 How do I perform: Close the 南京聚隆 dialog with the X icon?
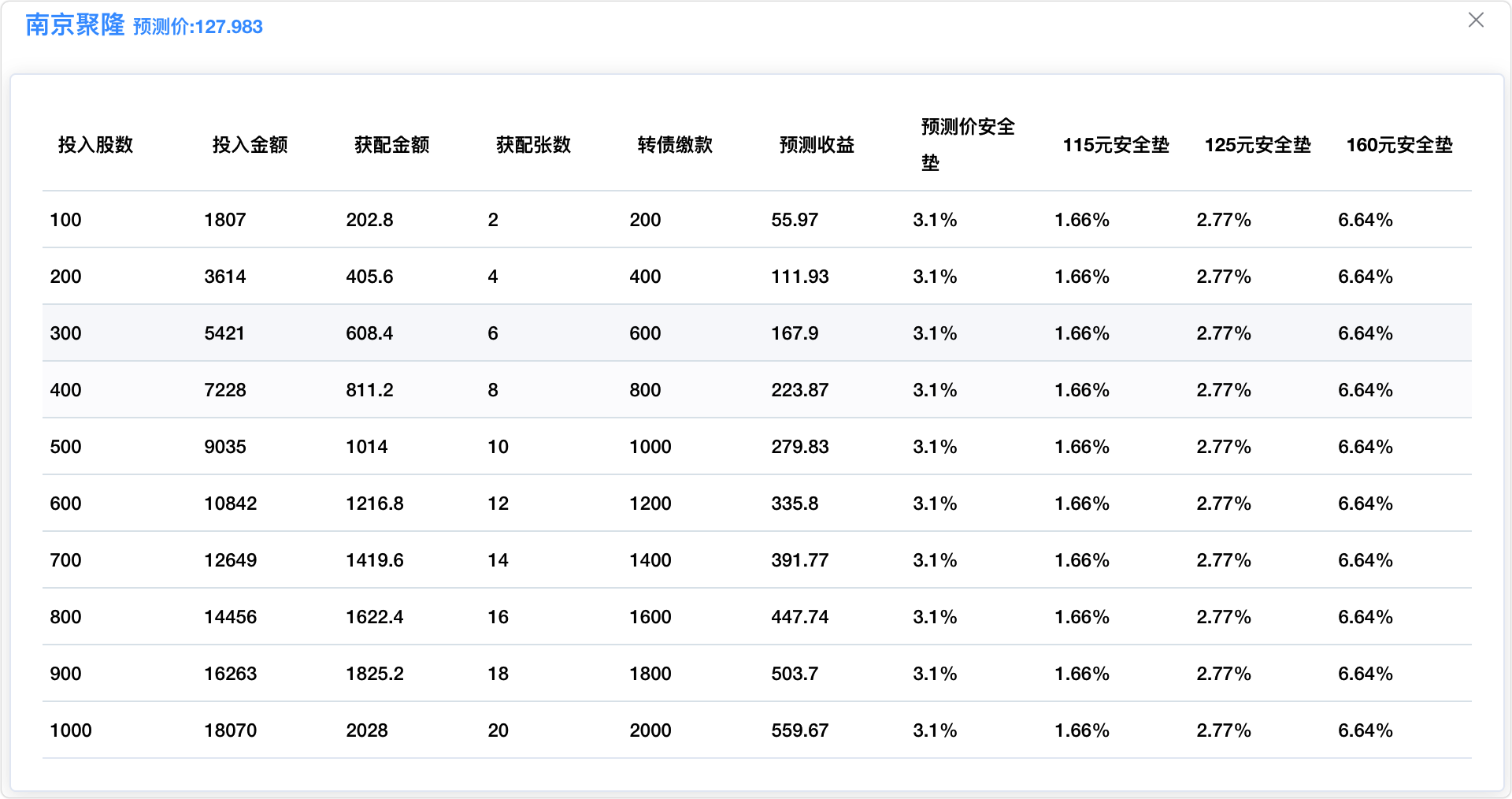(1476, 20)
